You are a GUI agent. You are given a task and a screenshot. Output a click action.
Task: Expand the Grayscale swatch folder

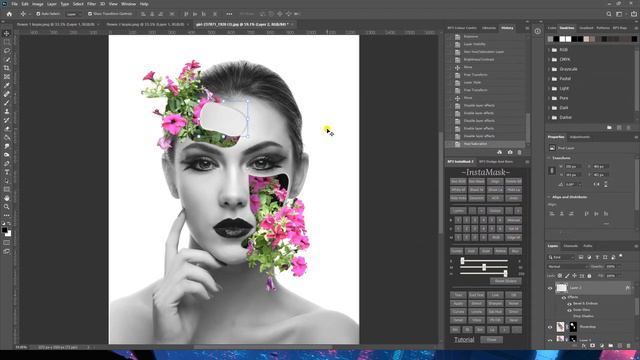click(549, 69)
